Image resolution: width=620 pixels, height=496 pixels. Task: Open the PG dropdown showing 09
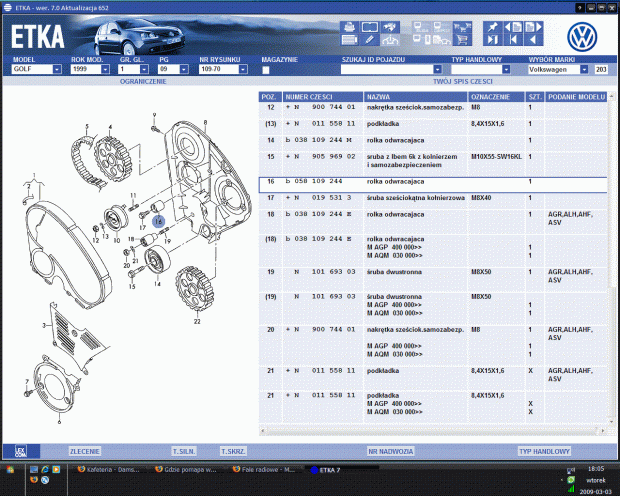184,69
